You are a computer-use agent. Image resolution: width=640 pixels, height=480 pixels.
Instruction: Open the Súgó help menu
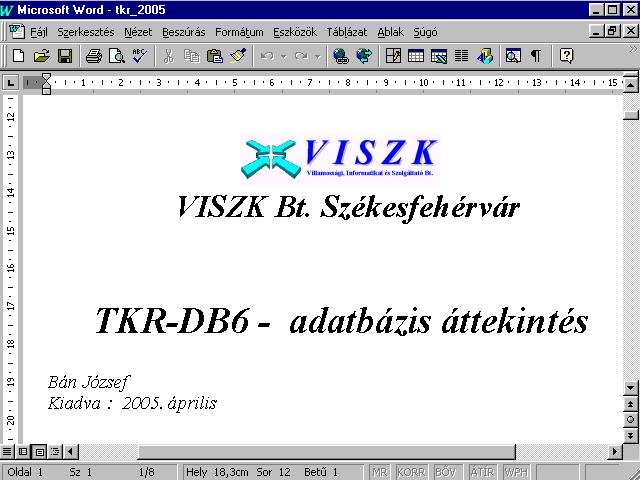pyautogui.click(x=425, y=32)
